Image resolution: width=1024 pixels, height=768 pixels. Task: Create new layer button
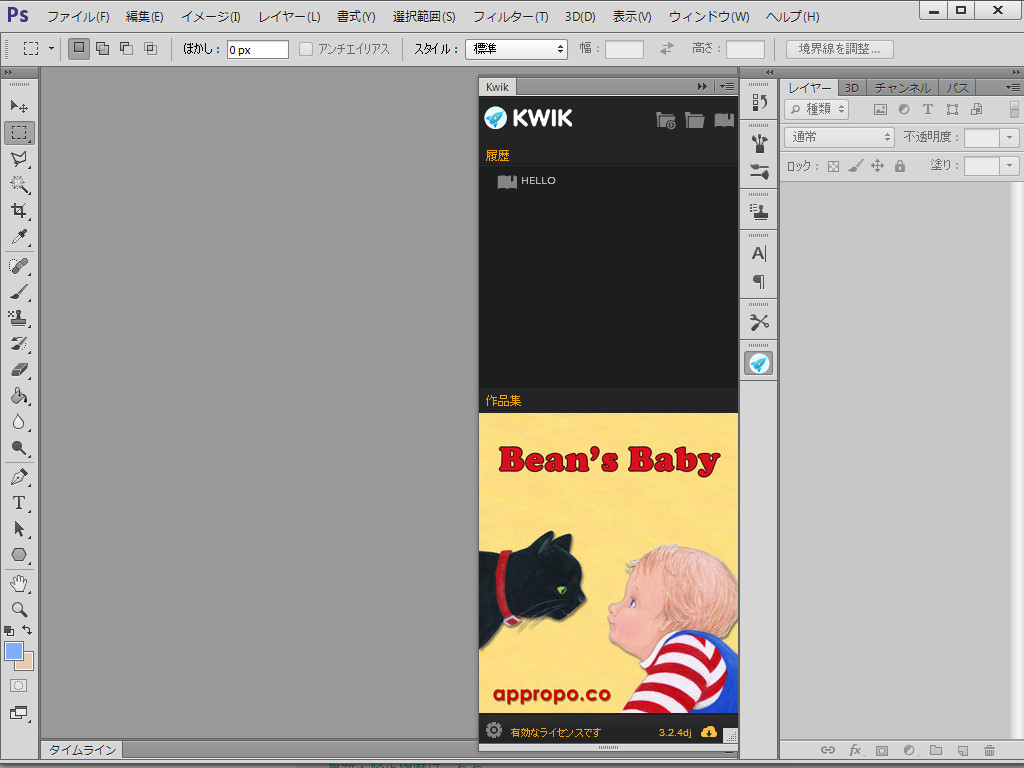point(962,750)
